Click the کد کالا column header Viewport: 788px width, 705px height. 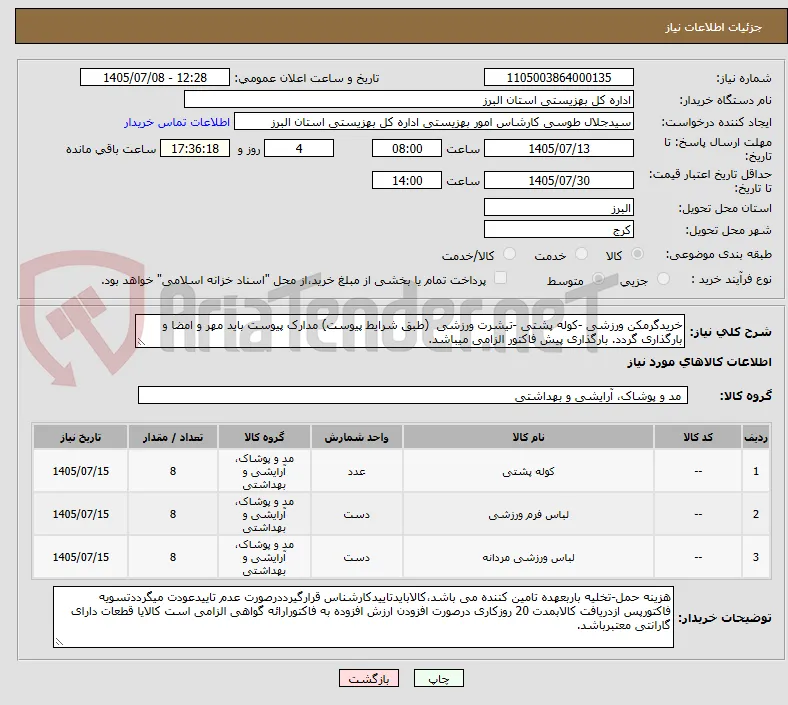[698, 437]
